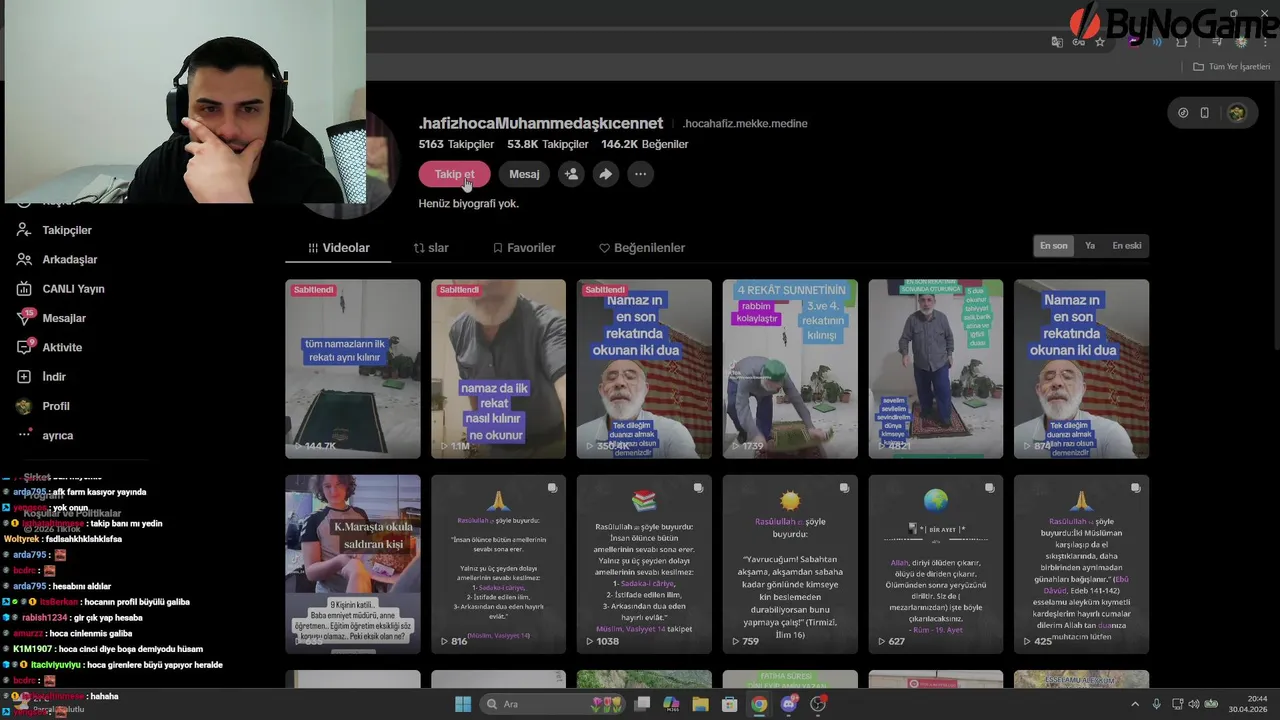Open the video with 4821 views
The image size is (1280, 720).
point(936,369)
